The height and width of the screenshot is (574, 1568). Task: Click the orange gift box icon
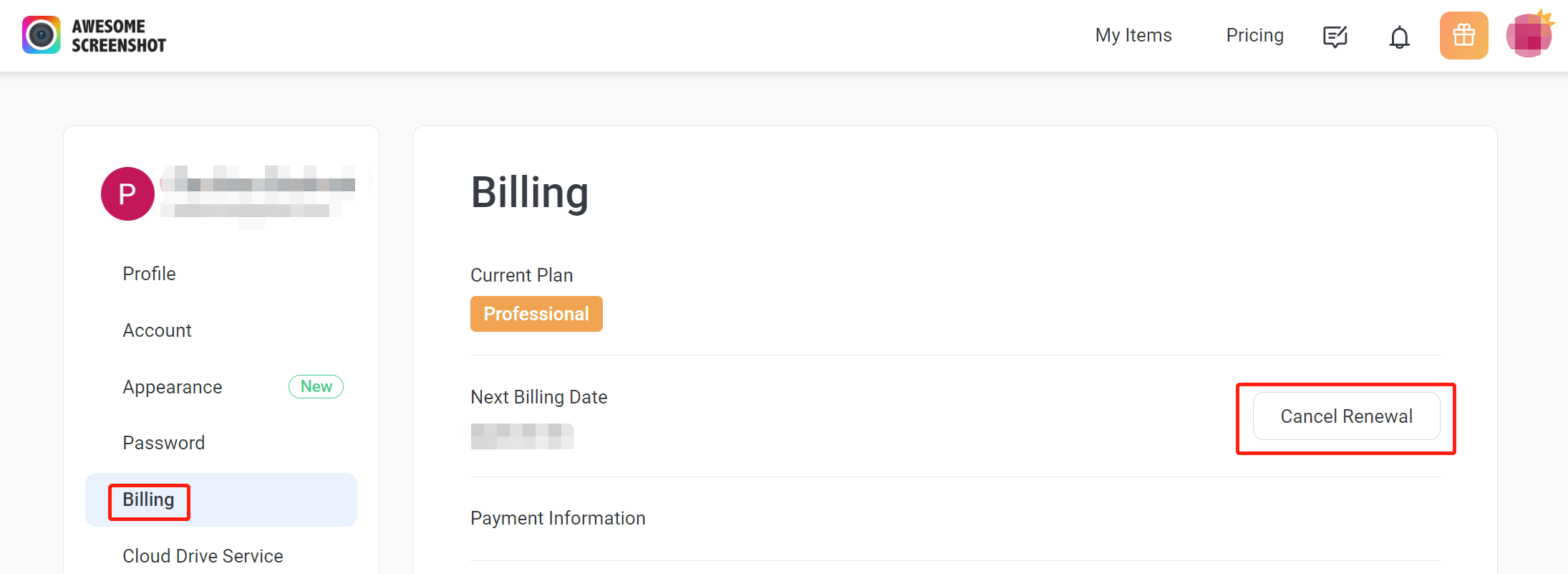click(x=1464, y=35)
